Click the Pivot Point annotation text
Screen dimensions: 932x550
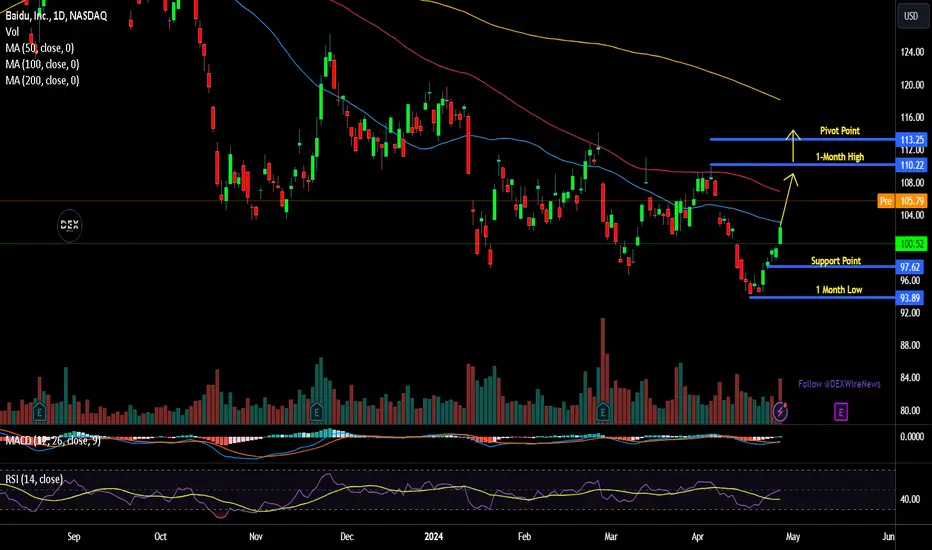point(840,130)
